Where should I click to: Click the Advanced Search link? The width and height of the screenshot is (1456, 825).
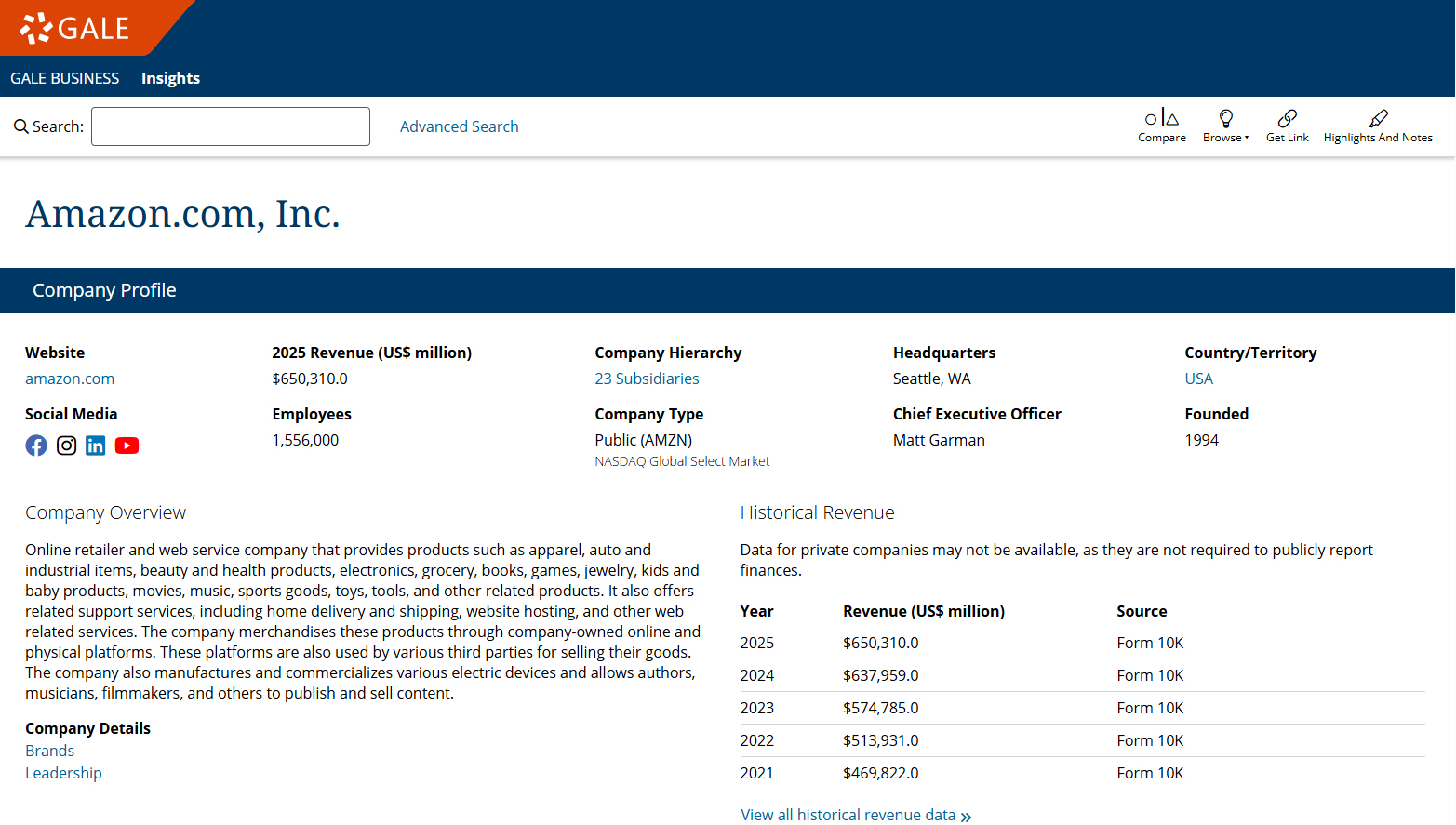459,126
